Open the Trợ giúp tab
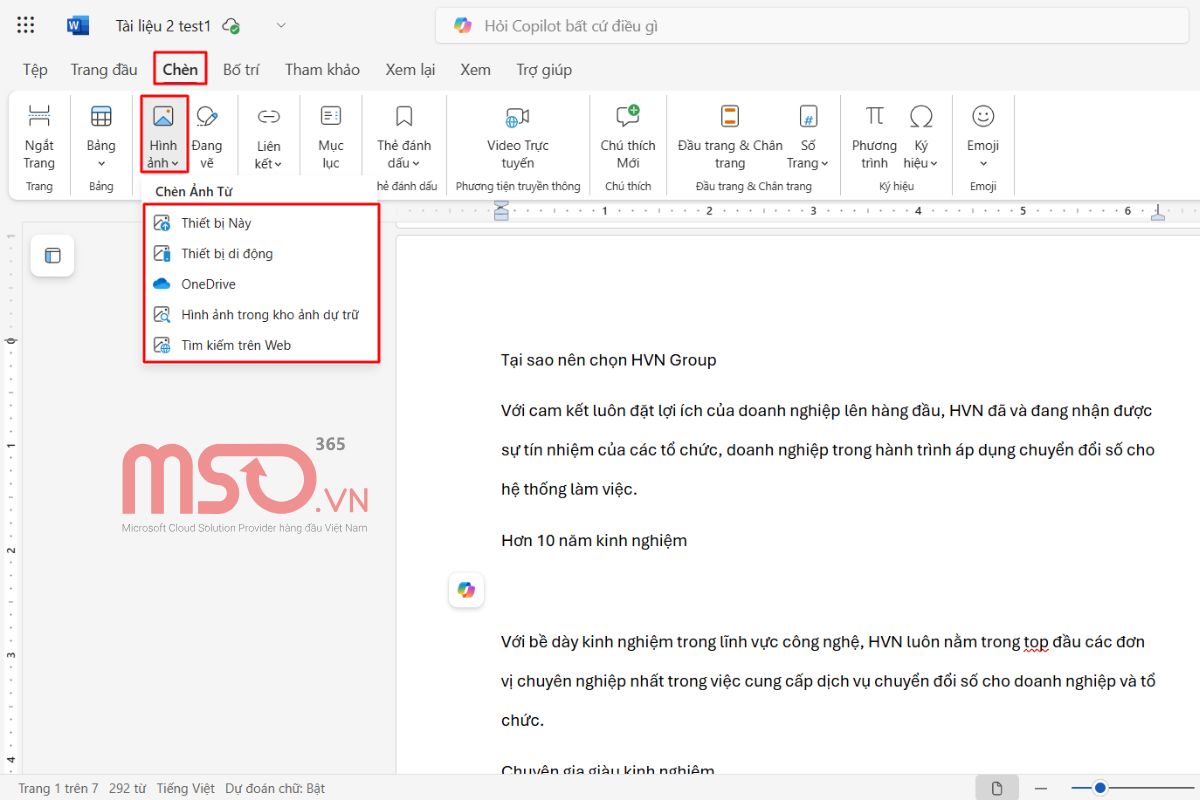 (x=544, y=69)
